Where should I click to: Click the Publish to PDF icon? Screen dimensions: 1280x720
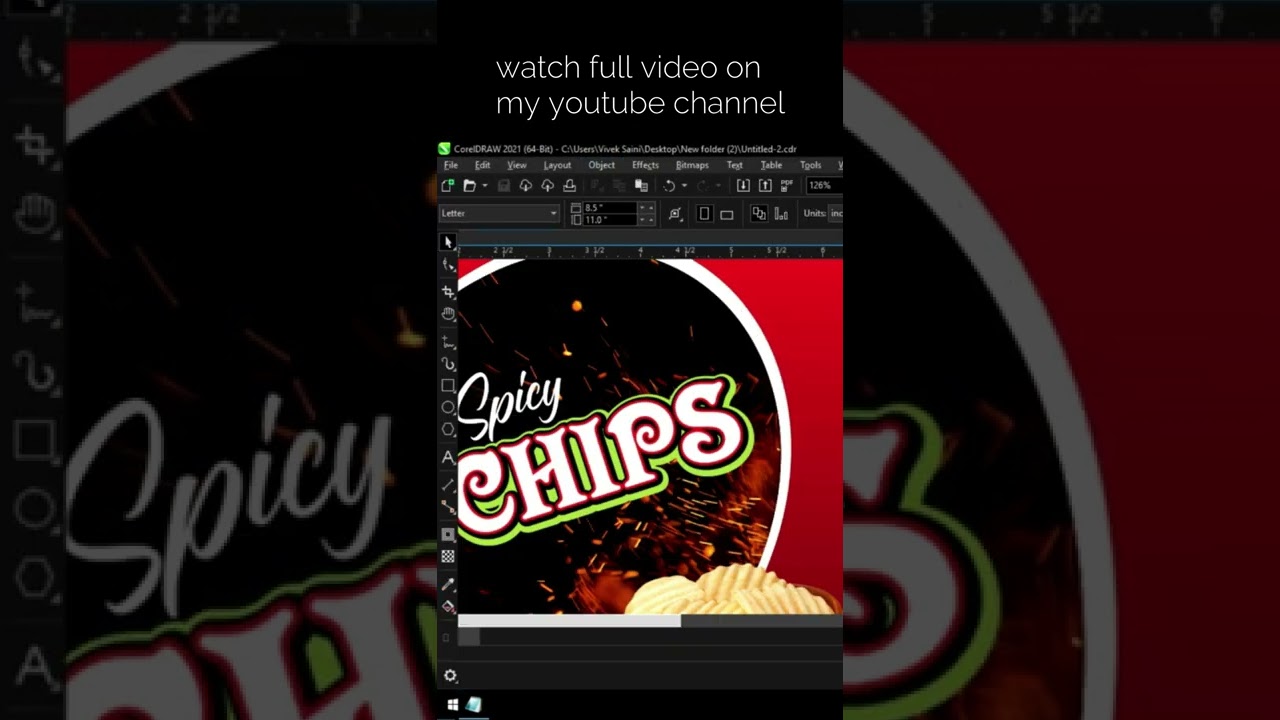click(787, 186)
